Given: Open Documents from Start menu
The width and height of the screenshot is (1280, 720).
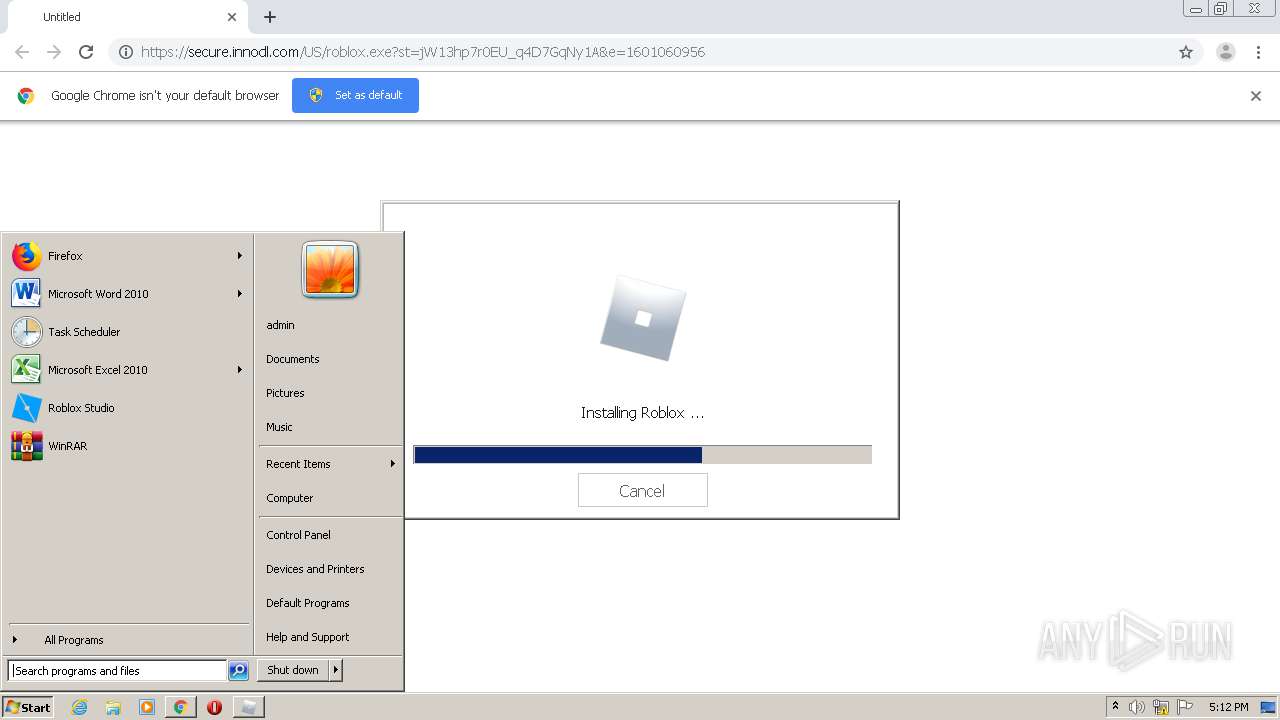Looking at the screenshot, I should 293,359.
